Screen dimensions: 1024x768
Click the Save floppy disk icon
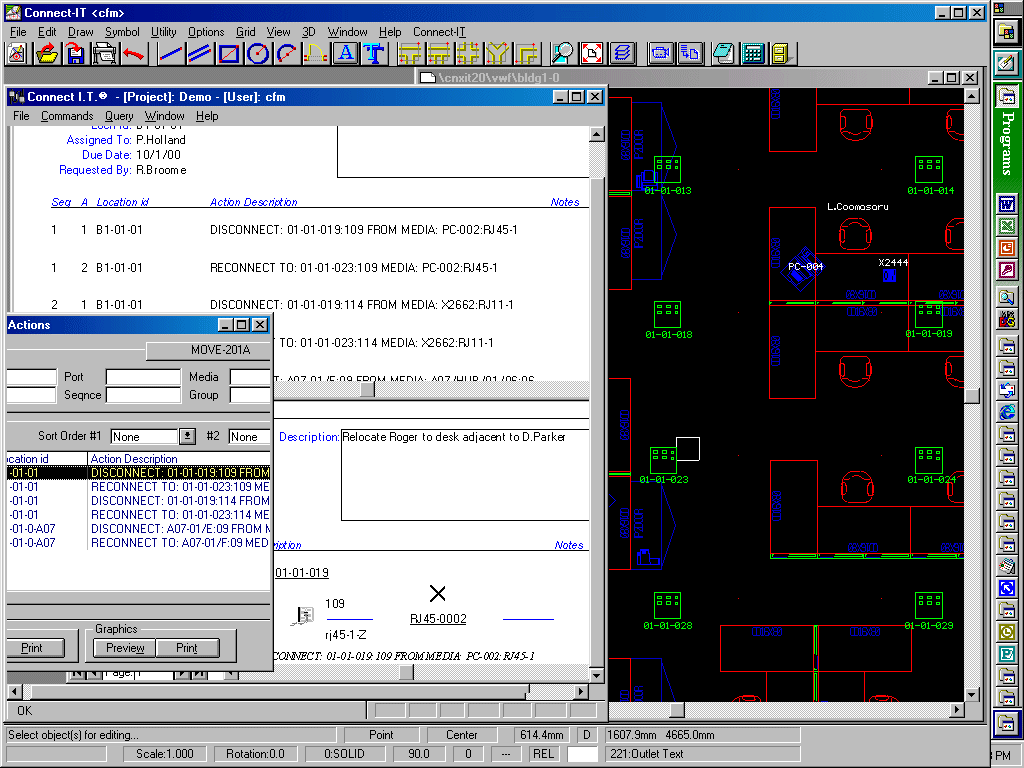(75, 53)
